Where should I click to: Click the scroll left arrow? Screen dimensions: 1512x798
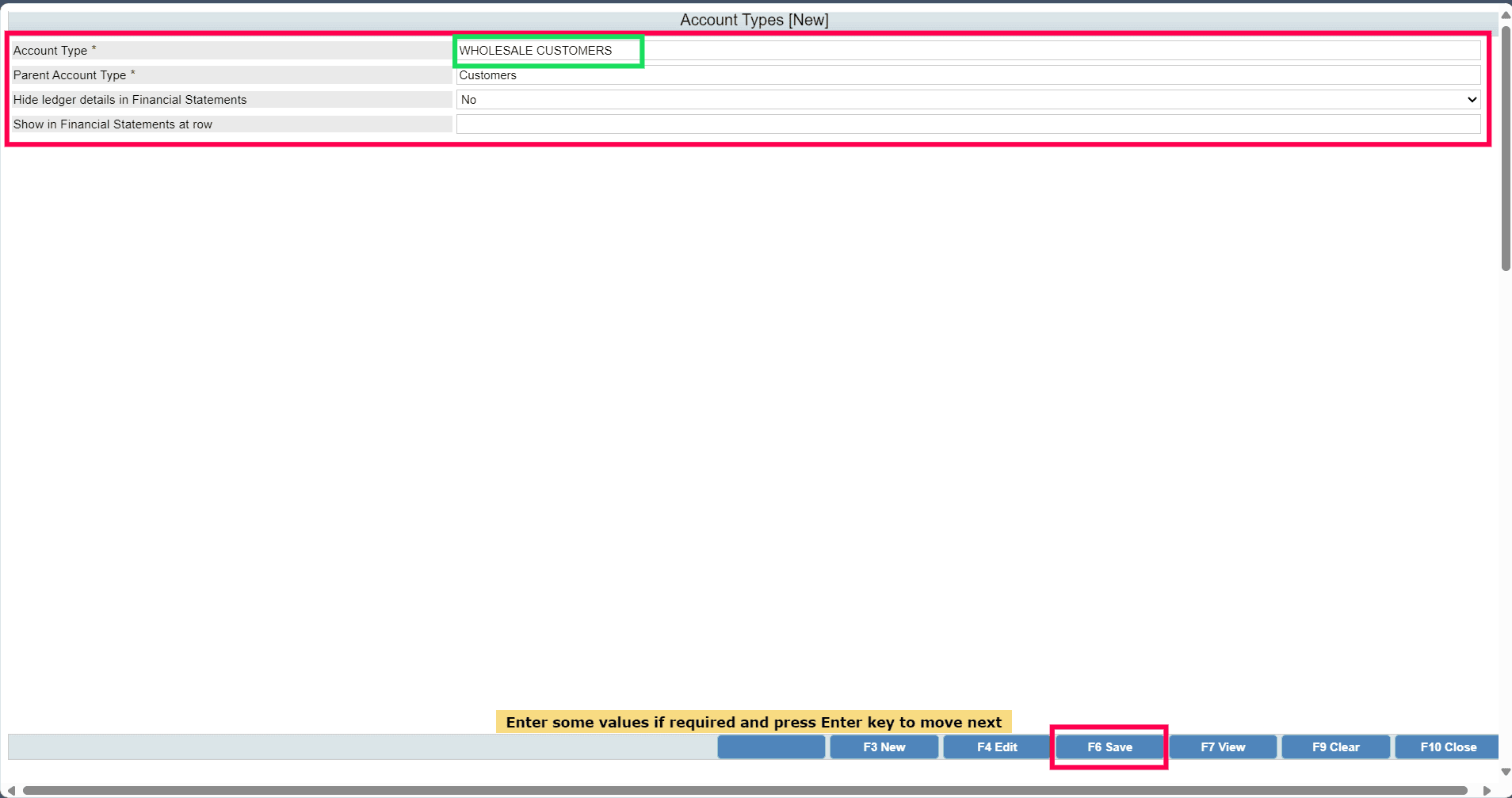[11, 791]
